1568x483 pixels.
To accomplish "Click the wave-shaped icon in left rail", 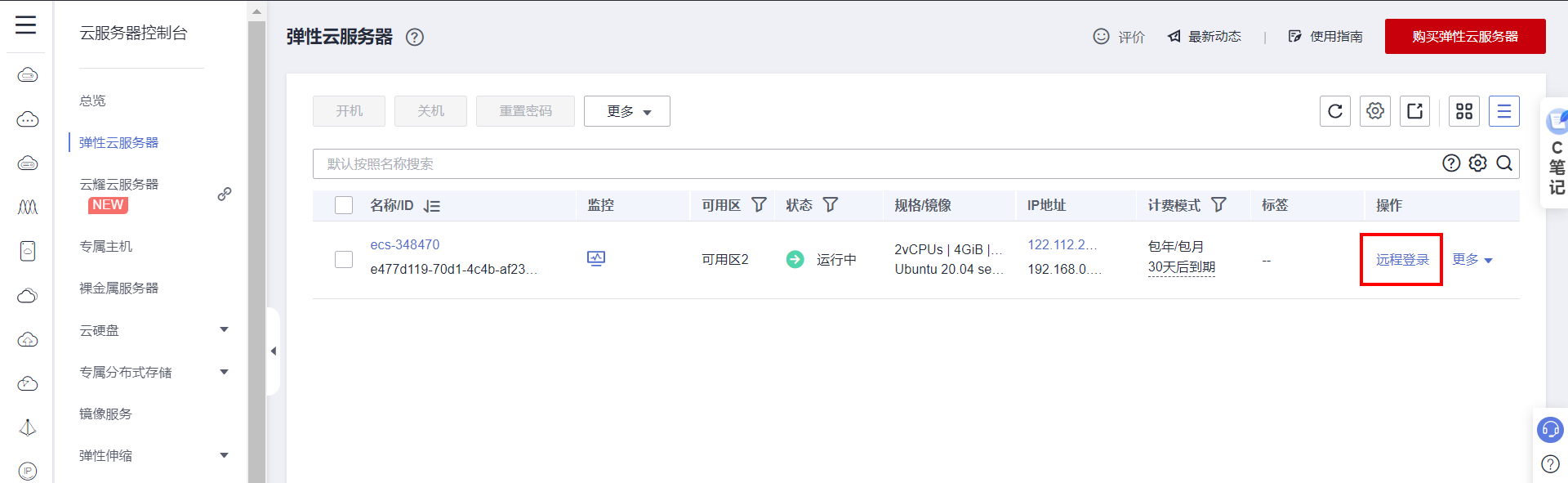I will [28, 208].
